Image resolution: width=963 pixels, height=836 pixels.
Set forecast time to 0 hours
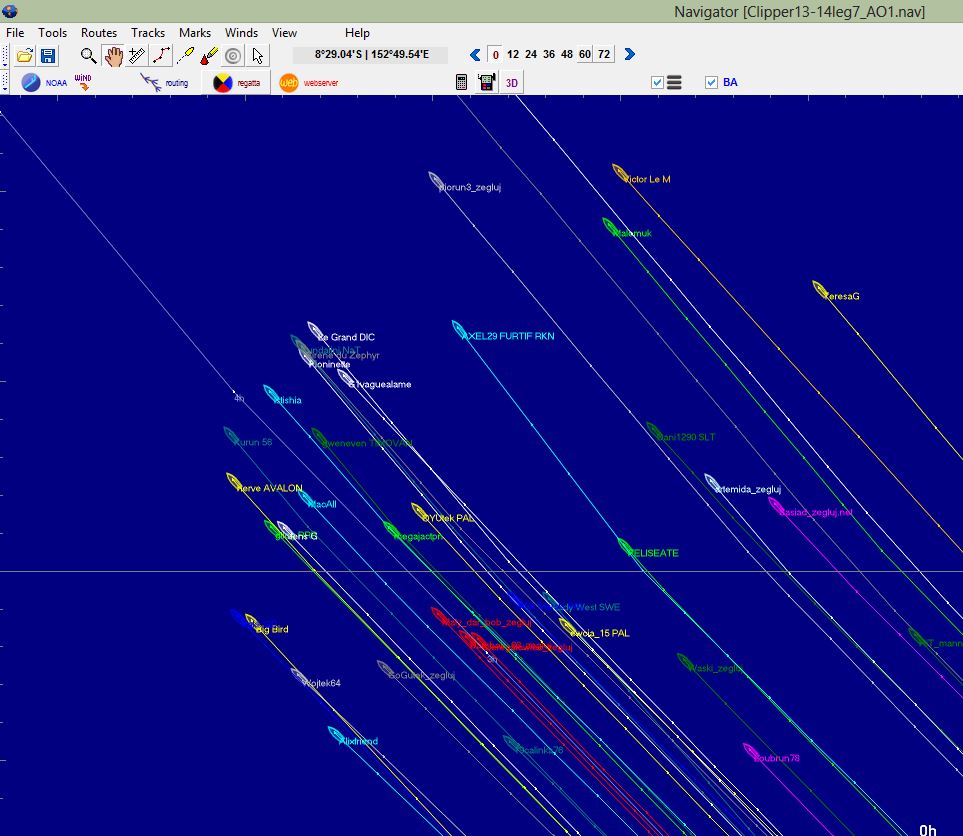(x=496, y=55)
